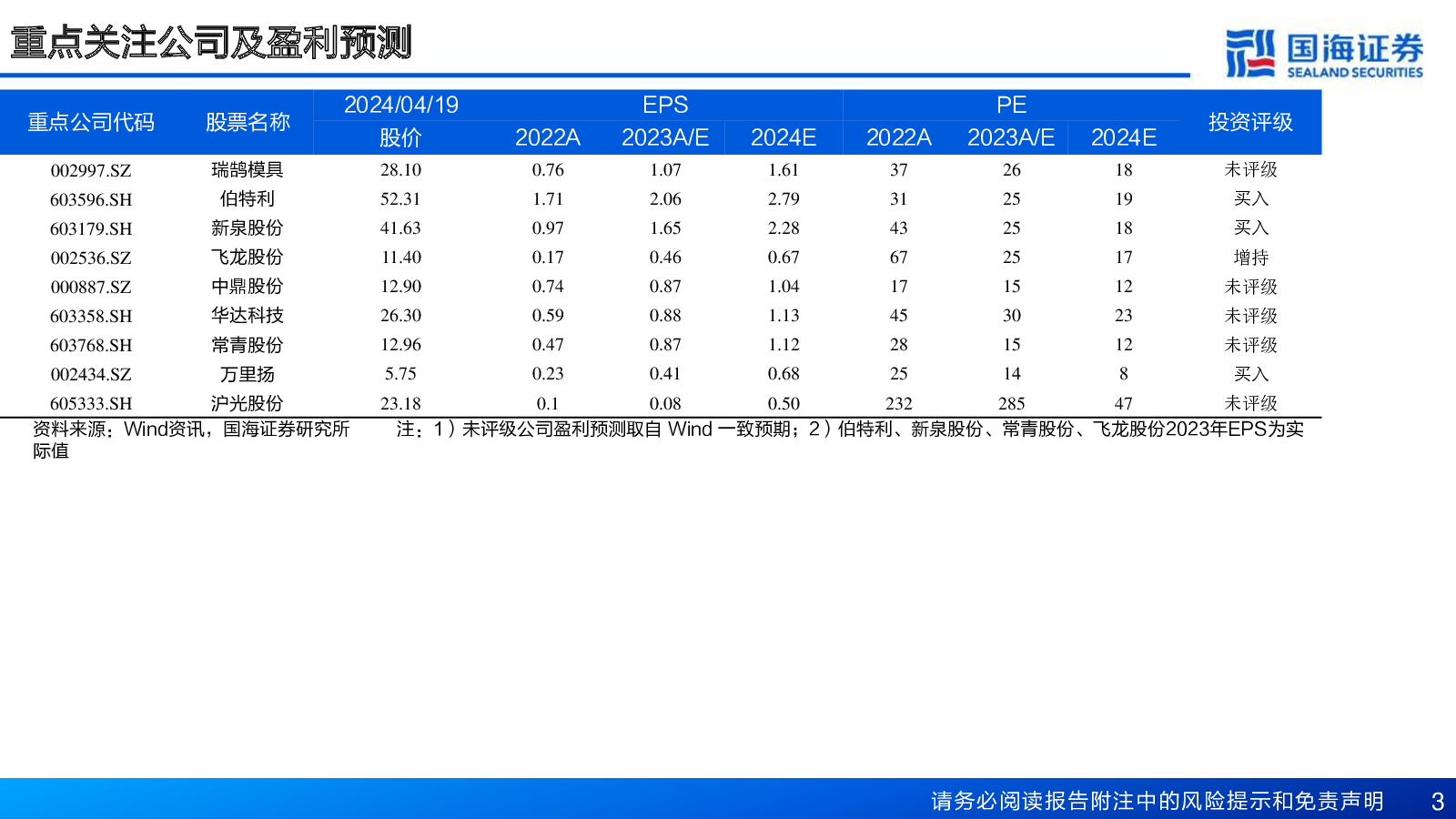Click the slide title 重点关注公司及盈利预测

click(211, 42)
